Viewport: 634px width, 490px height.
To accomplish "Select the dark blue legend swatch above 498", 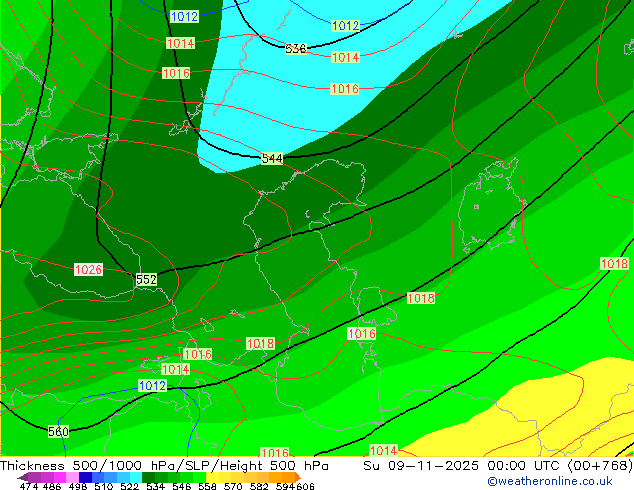I will coord(85,477).
